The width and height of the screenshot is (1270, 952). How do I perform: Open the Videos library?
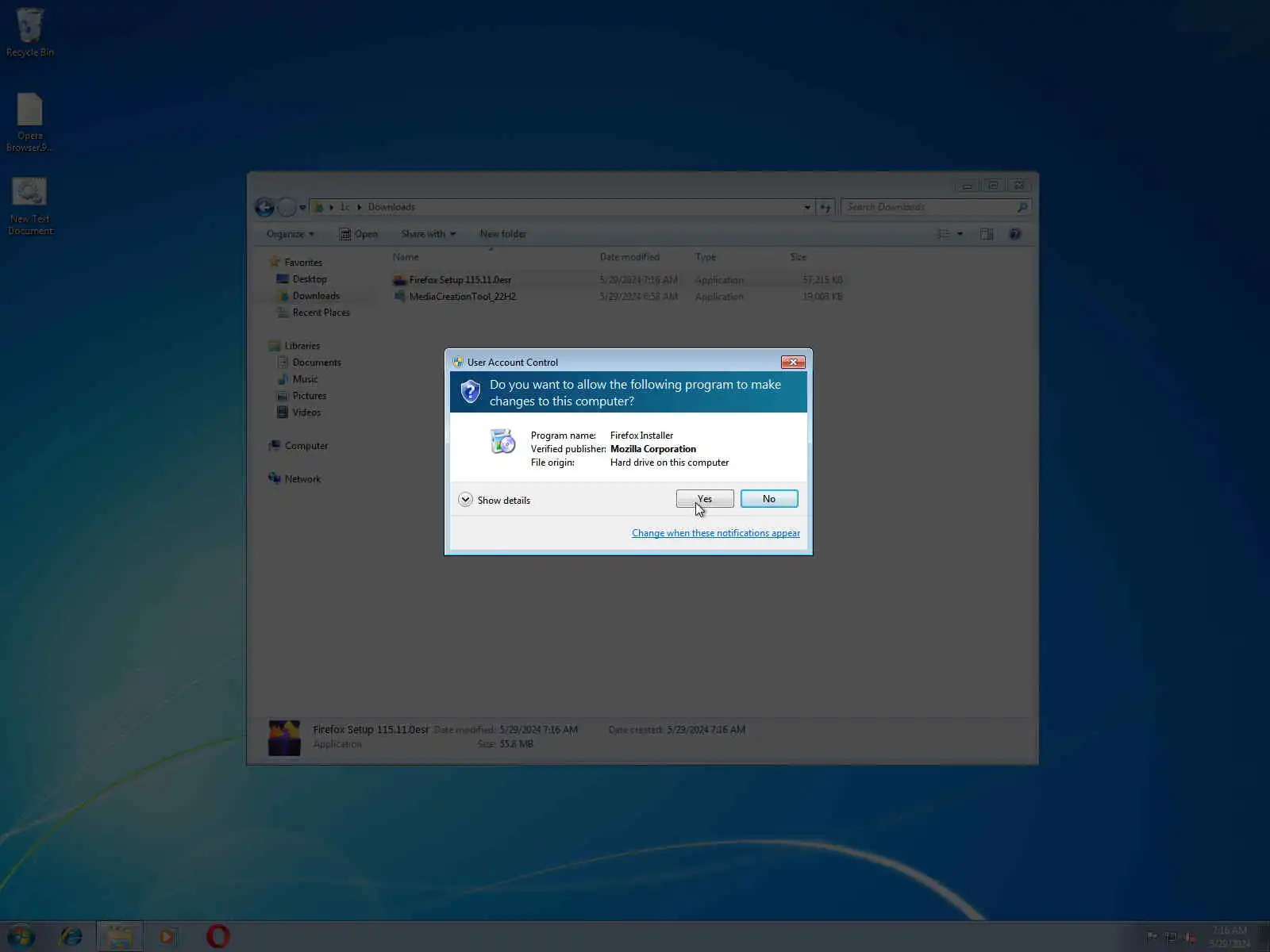tap(306, 413)
